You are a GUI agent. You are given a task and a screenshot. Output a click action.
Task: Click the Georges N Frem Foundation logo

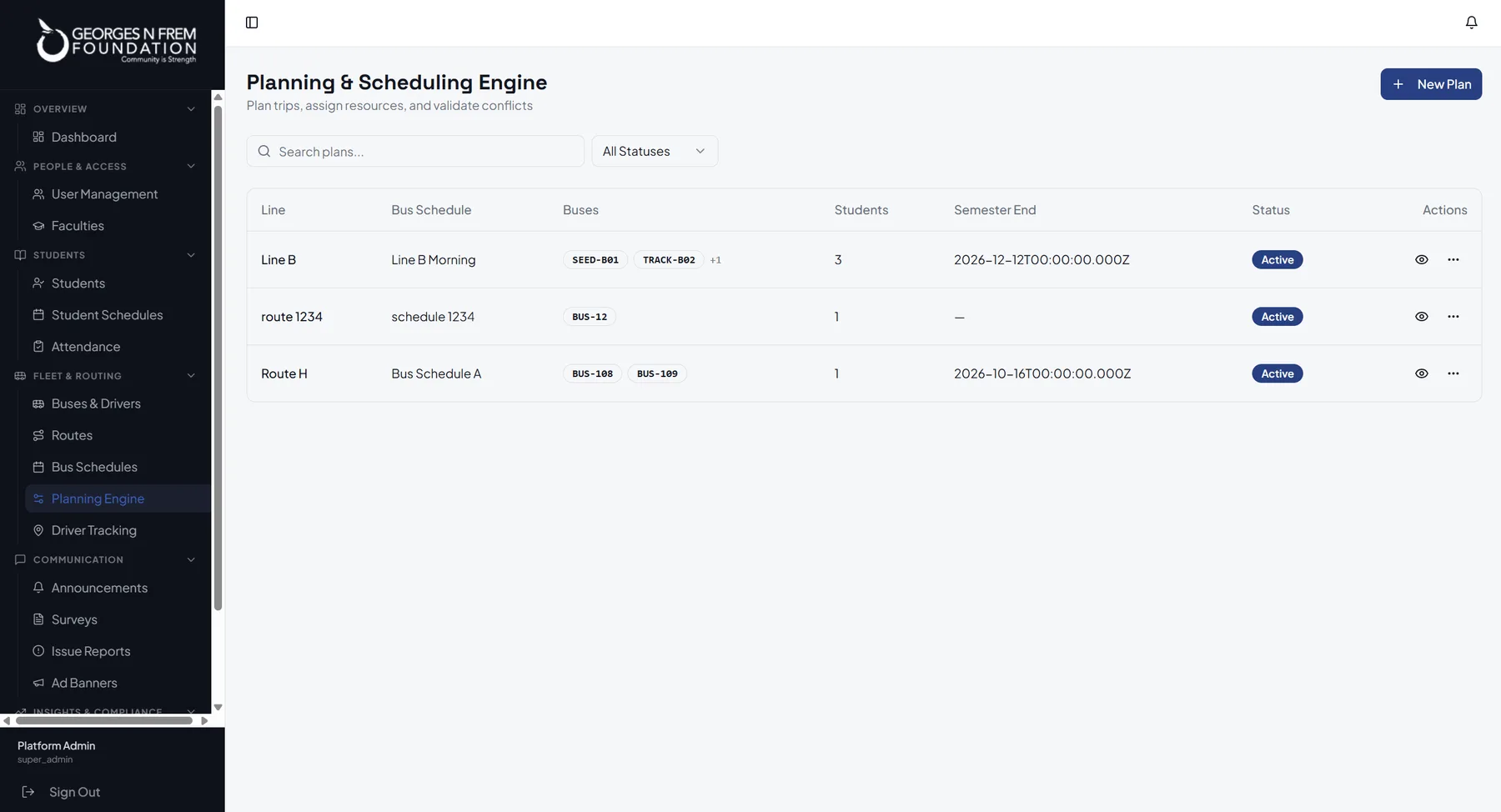point(116,41)
